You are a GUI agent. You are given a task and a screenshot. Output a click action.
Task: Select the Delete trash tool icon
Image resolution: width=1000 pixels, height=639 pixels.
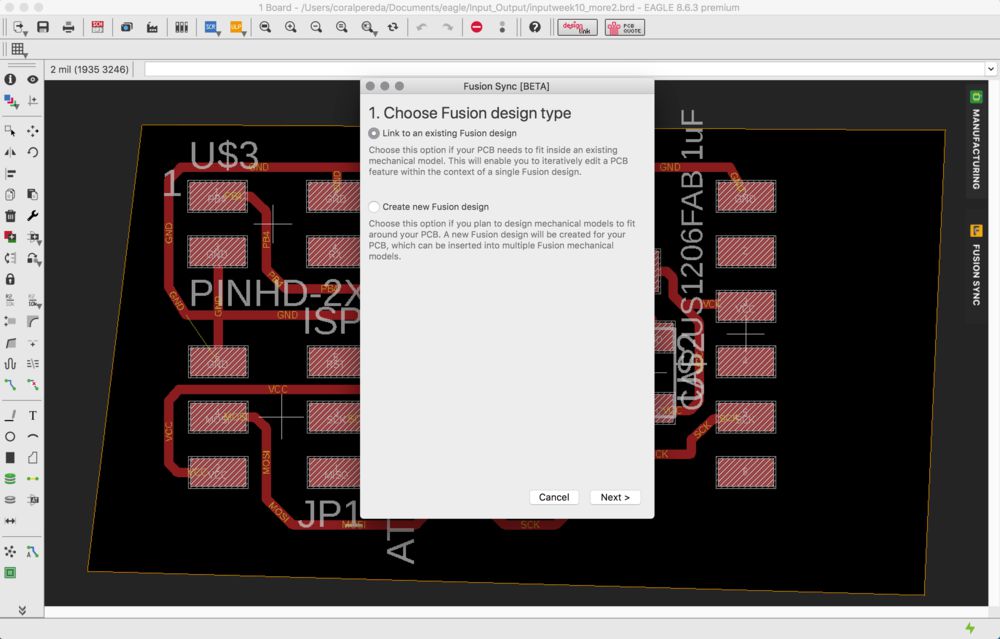(10, 216)
